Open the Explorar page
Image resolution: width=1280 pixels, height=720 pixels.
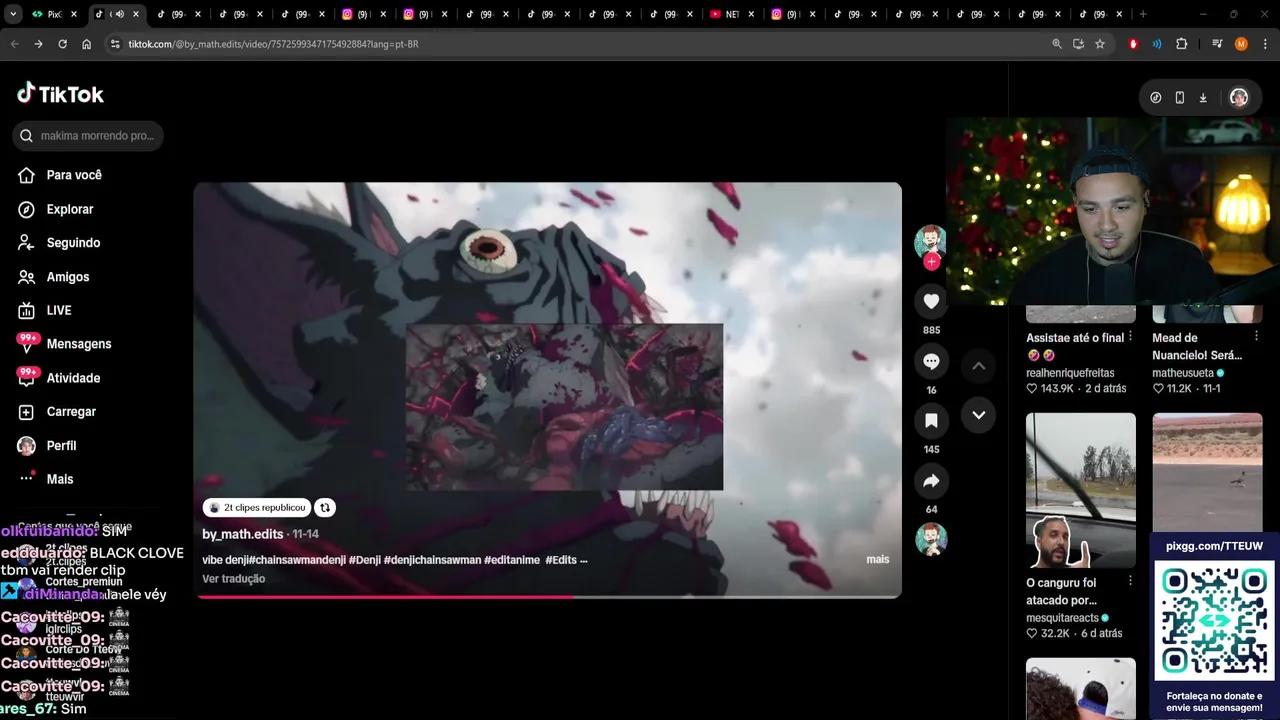point(55,209)
